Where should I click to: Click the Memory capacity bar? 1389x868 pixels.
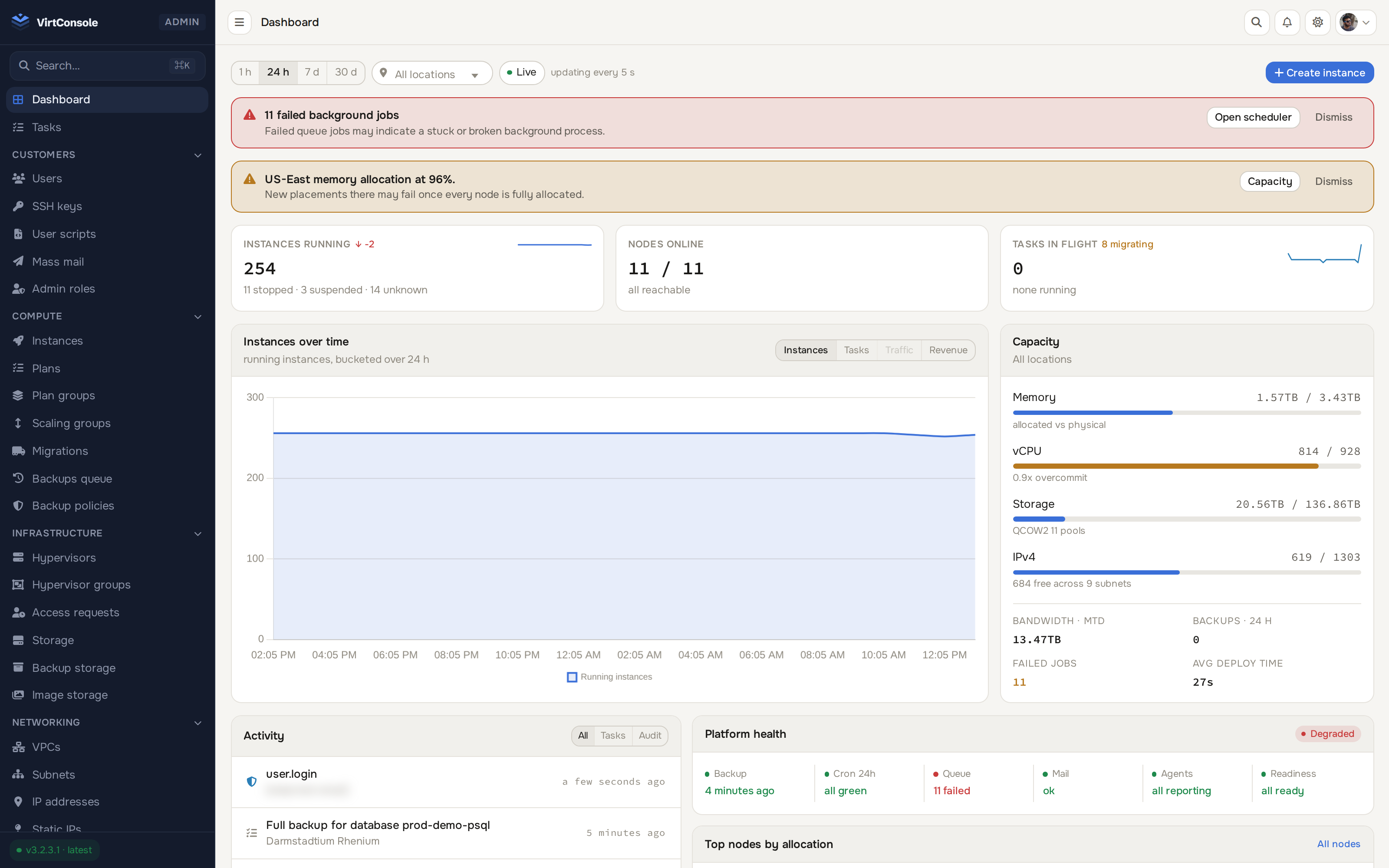1186,413
